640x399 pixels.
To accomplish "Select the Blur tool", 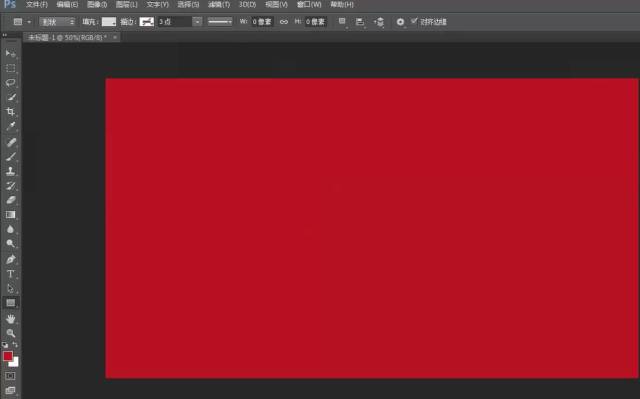I will [x=11, y=229].
